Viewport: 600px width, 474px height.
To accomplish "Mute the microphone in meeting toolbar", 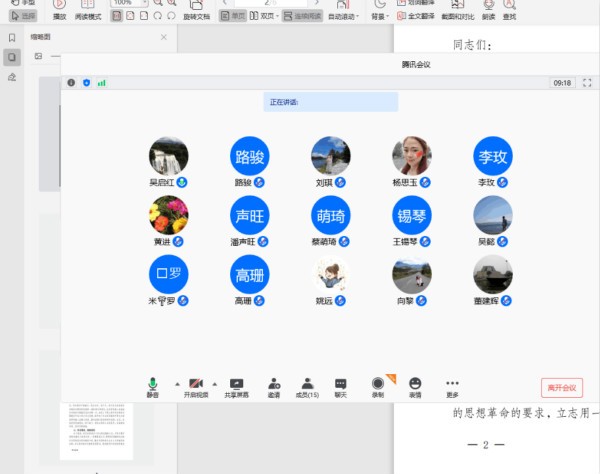I will tap(153, 385).
